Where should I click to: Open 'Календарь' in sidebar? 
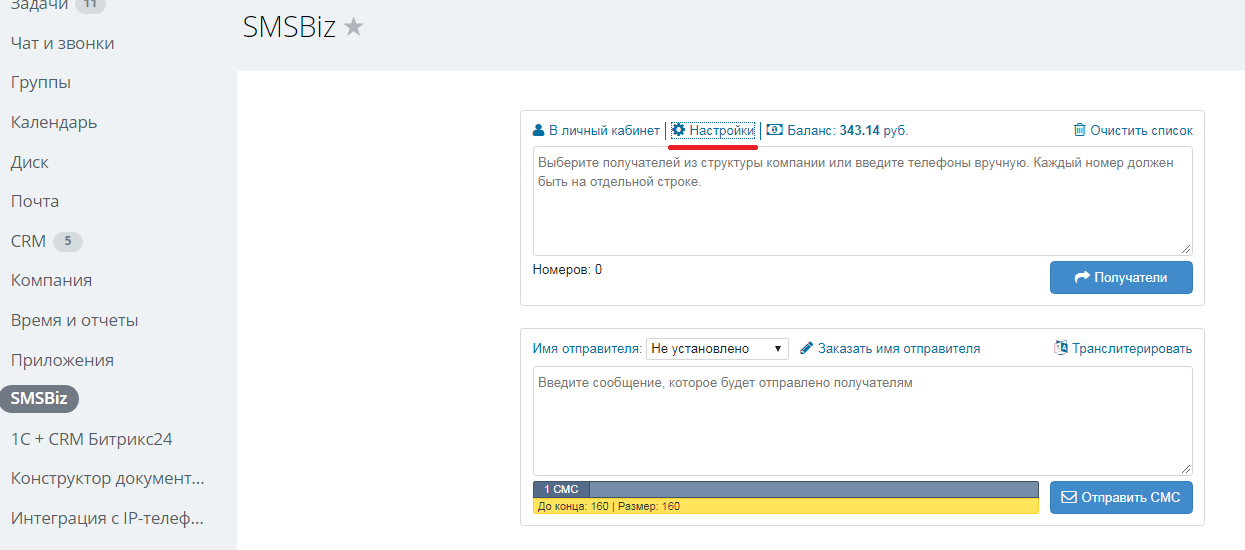(54, 122)
